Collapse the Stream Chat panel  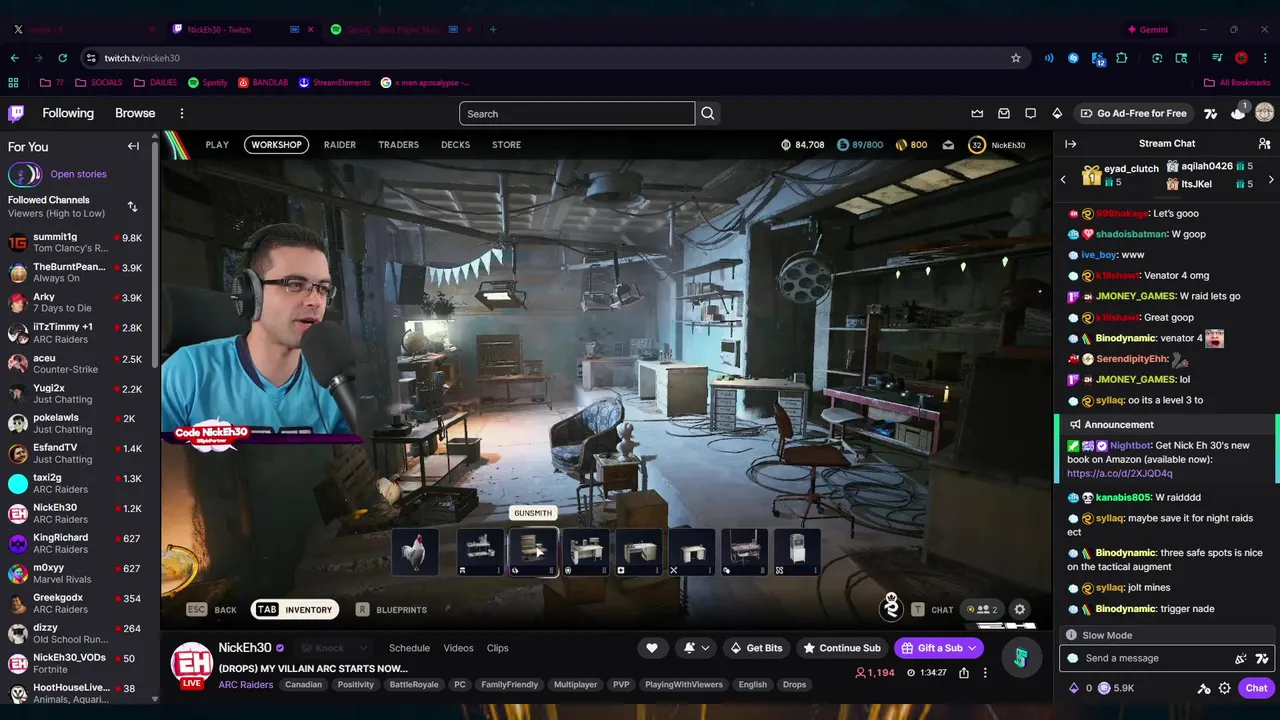coord(1070,144)
